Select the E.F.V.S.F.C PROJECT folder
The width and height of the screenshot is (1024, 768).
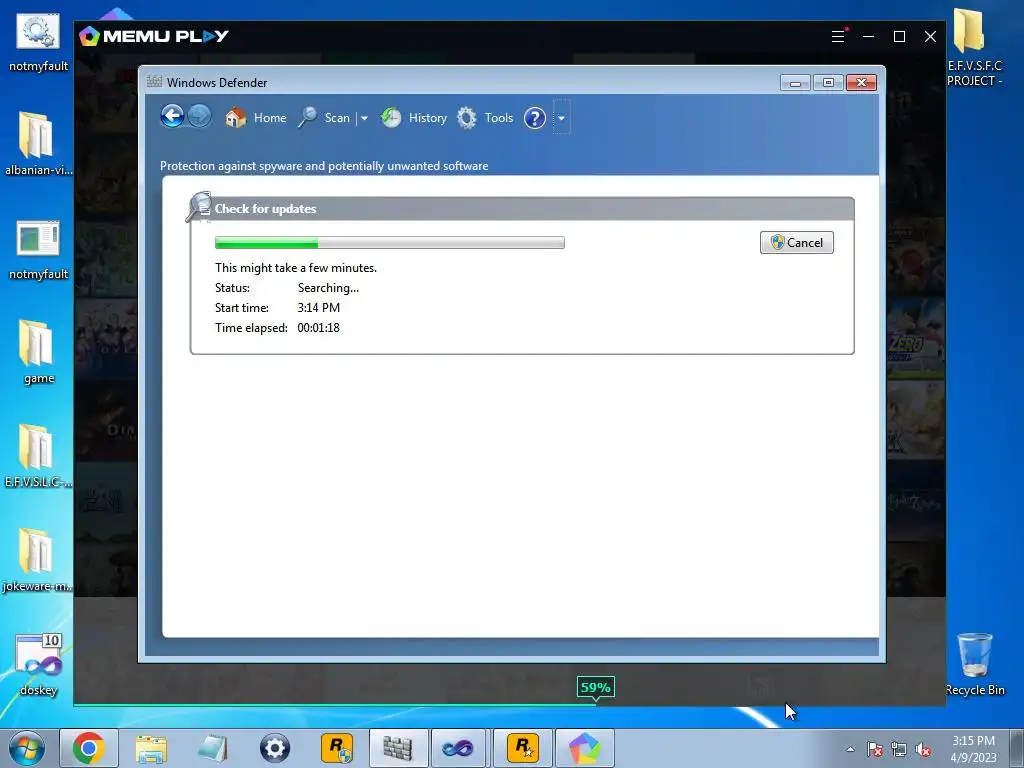click(x=974, y=47)
